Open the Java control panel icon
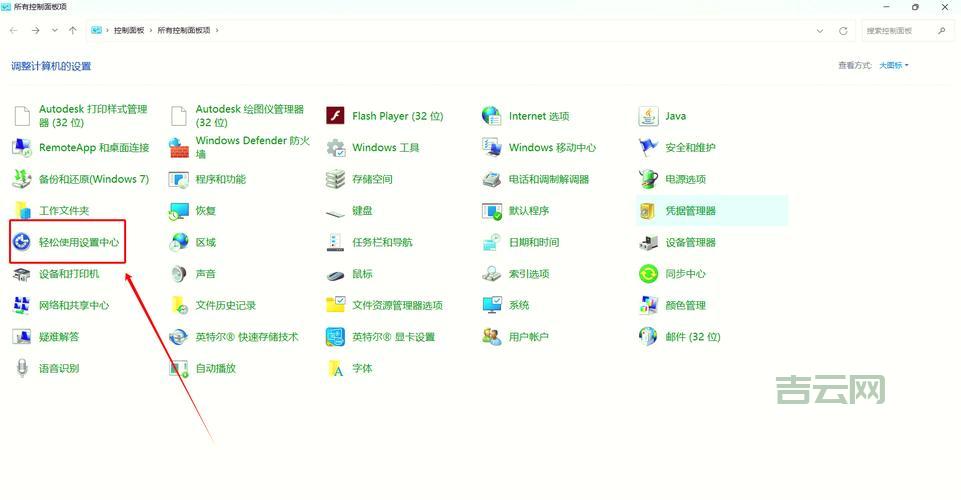961x500 pixels. [648, 115]
